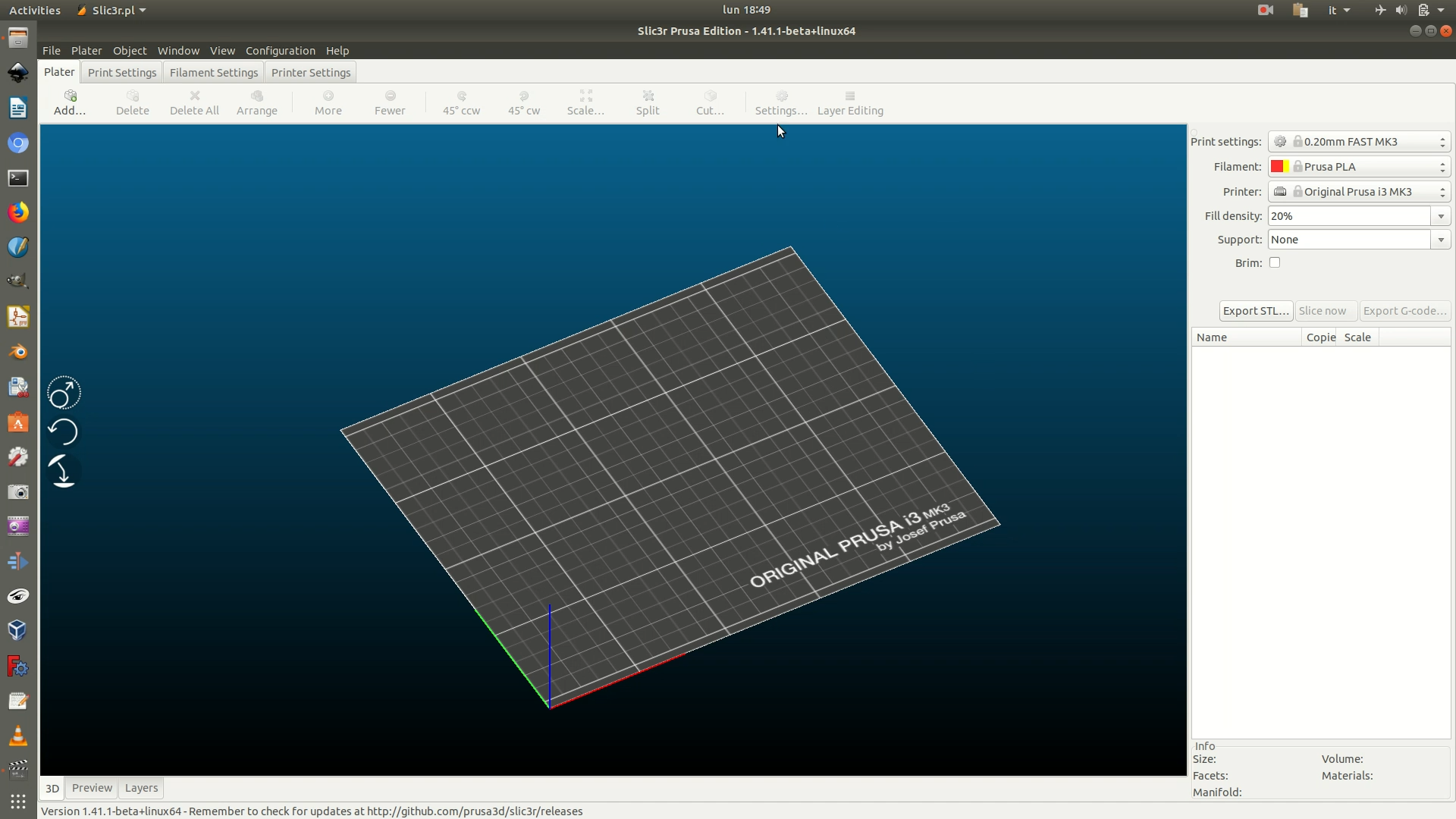
Task: Open Terminal from the dock
Action: tap(18, 178)
